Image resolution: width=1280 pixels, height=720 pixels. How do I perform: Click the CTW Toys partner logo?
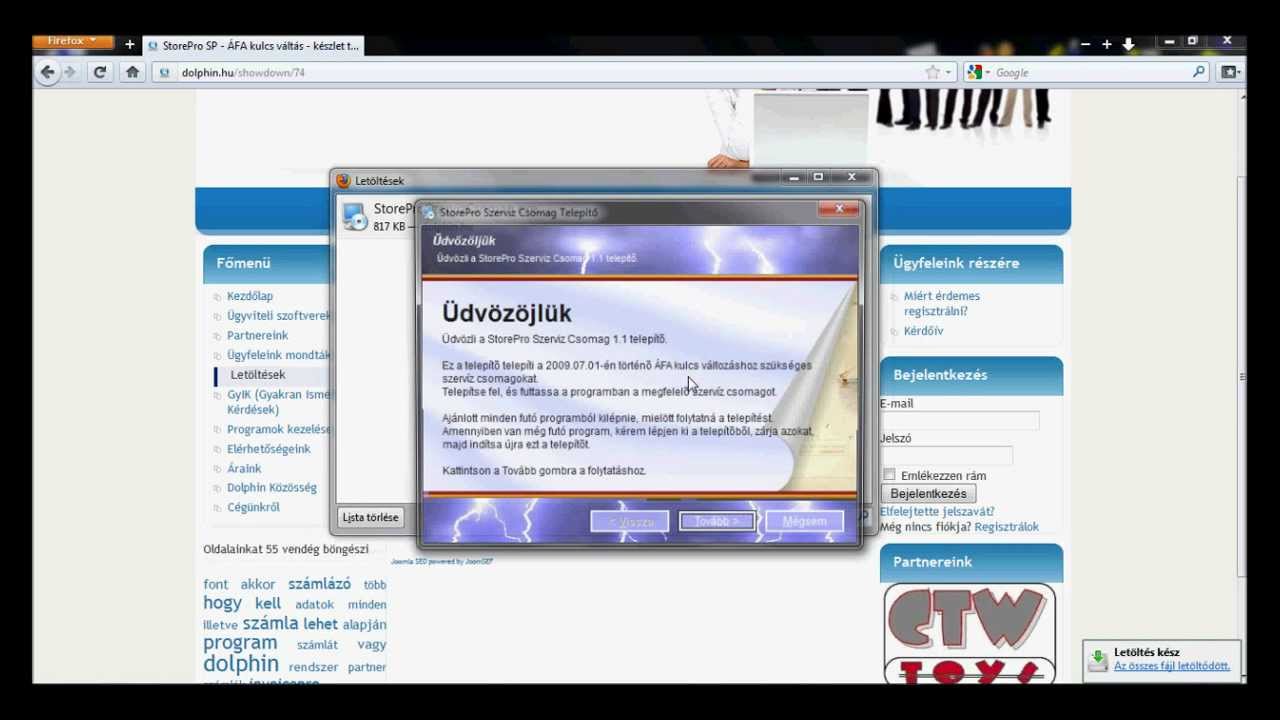969,633
